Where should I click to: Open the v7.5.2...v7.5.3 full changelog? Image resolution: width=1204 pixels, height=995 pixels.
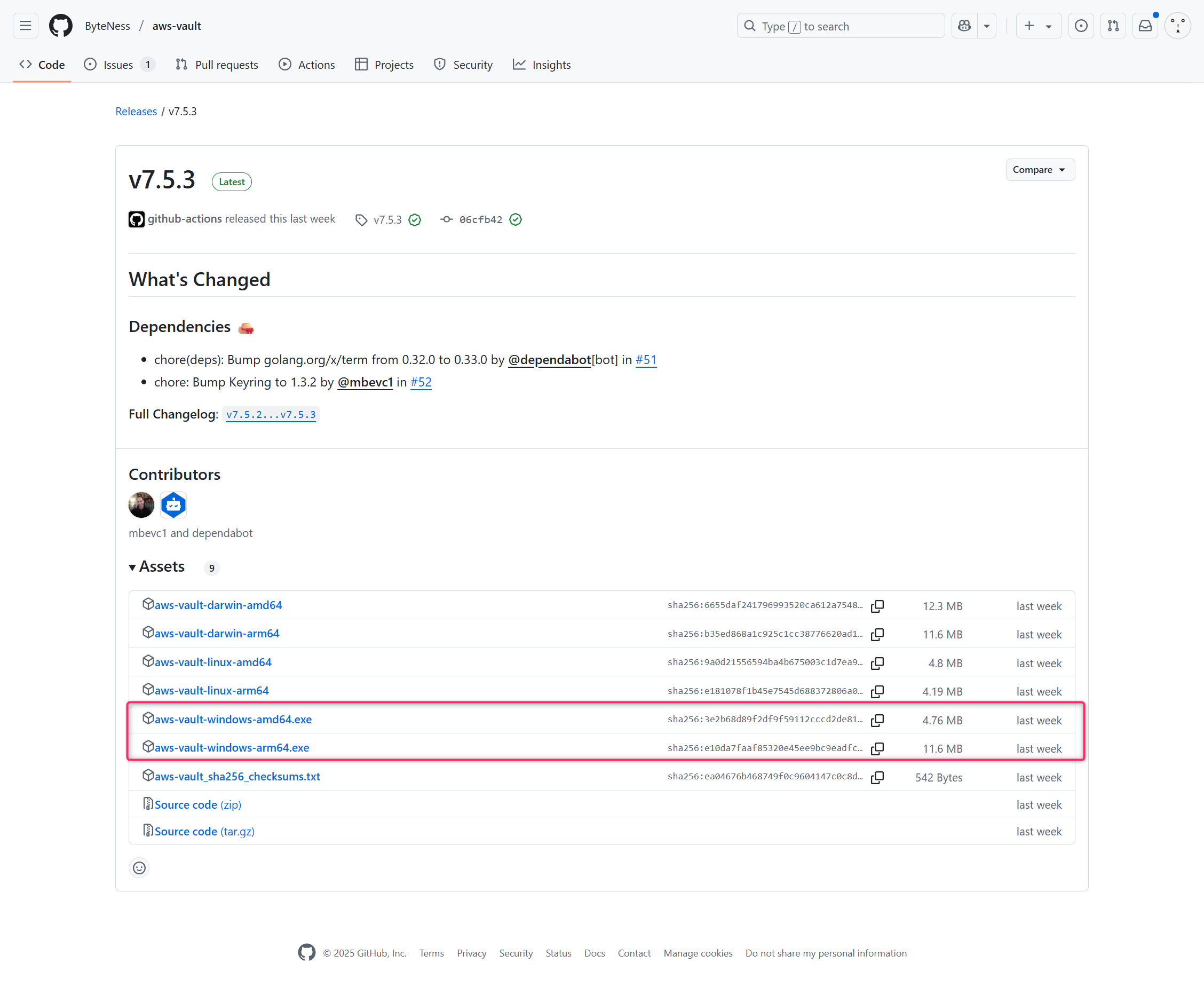(x=271, y=414)
